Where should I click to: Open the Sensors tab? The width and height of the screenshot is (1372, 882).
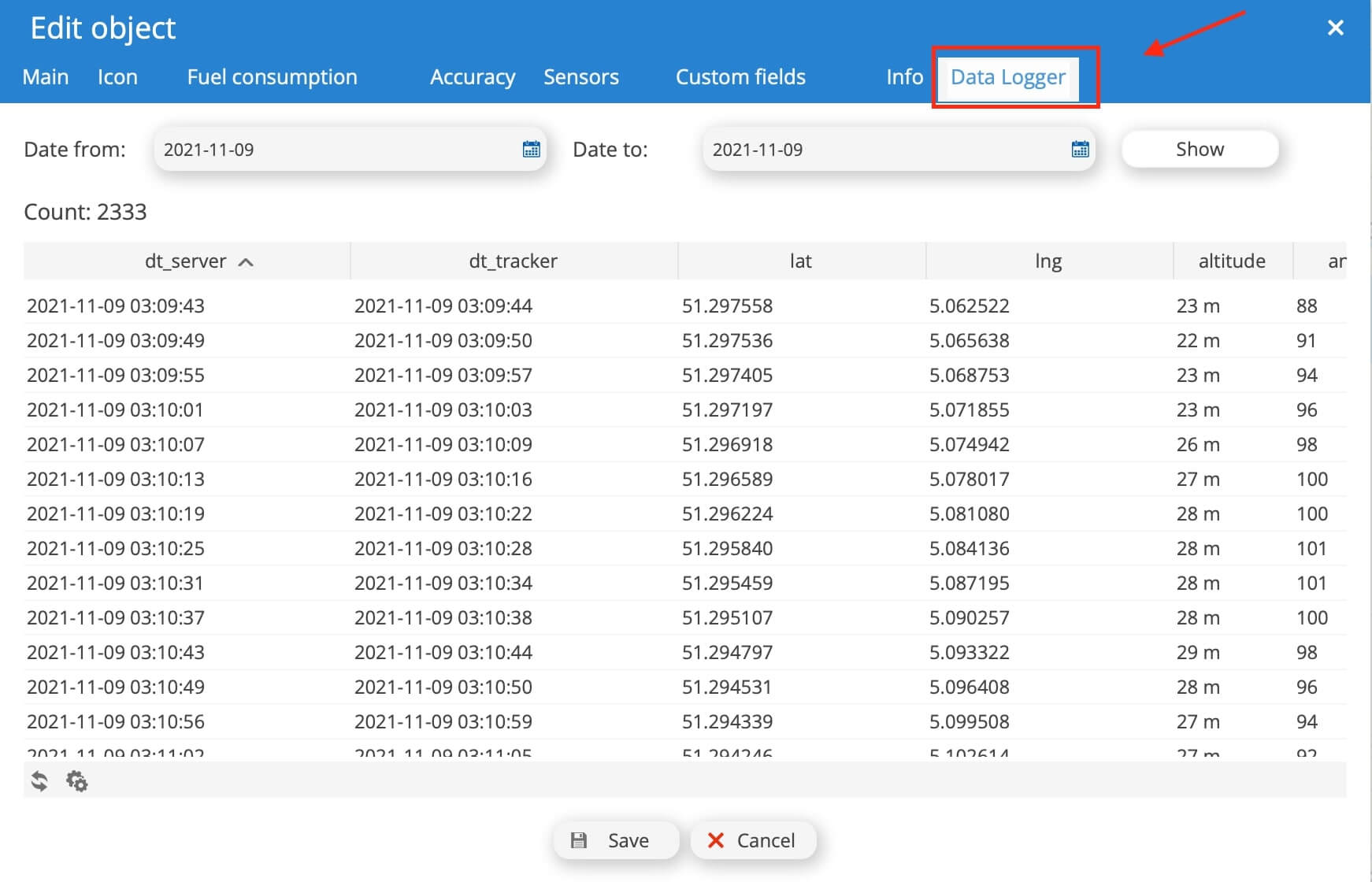point(580,77)
